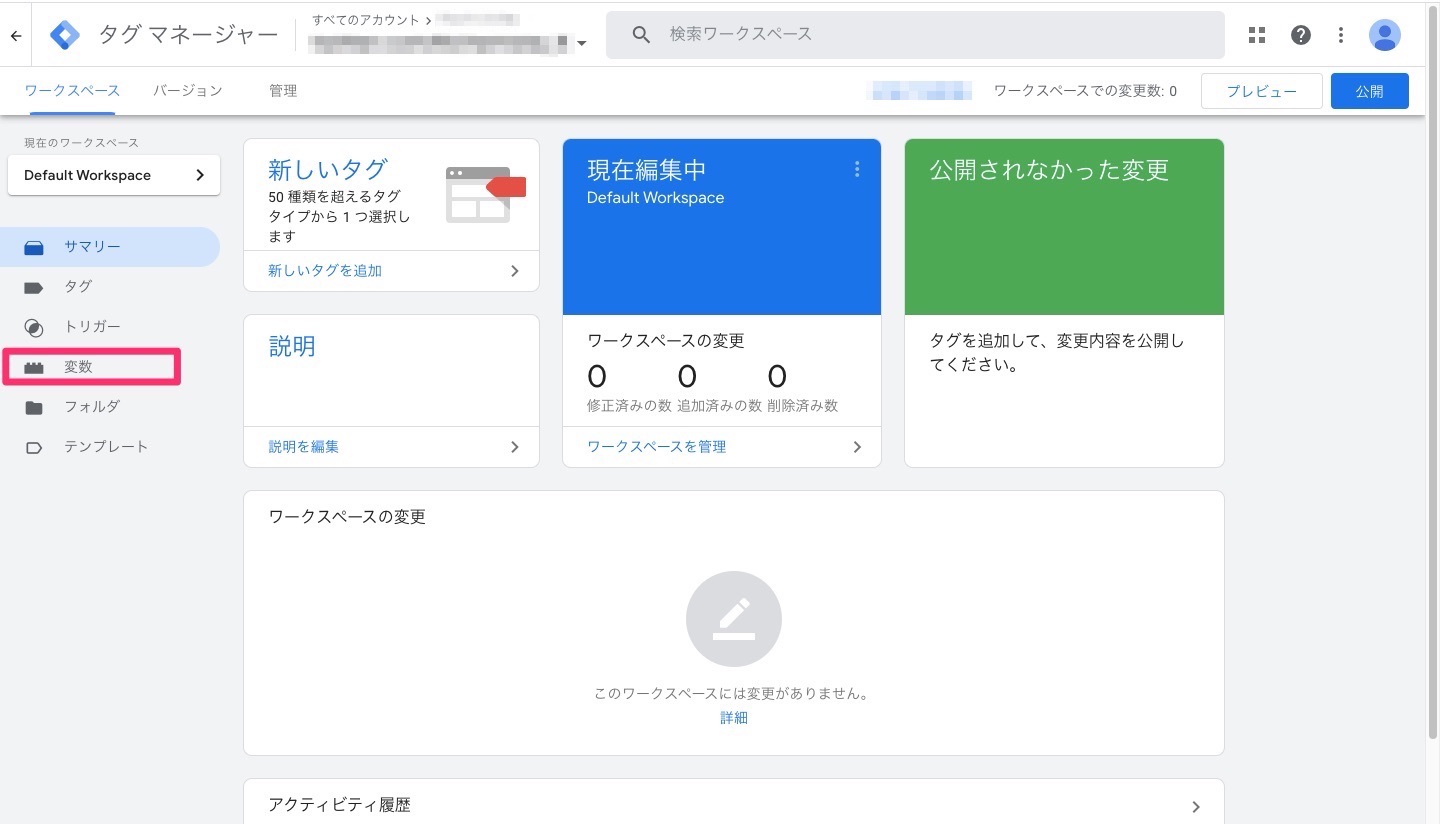The image size is (1440, 824).
Task: Click the ワークスペースでの変更数: 0 text
Action: click(x=1085, y=91)
